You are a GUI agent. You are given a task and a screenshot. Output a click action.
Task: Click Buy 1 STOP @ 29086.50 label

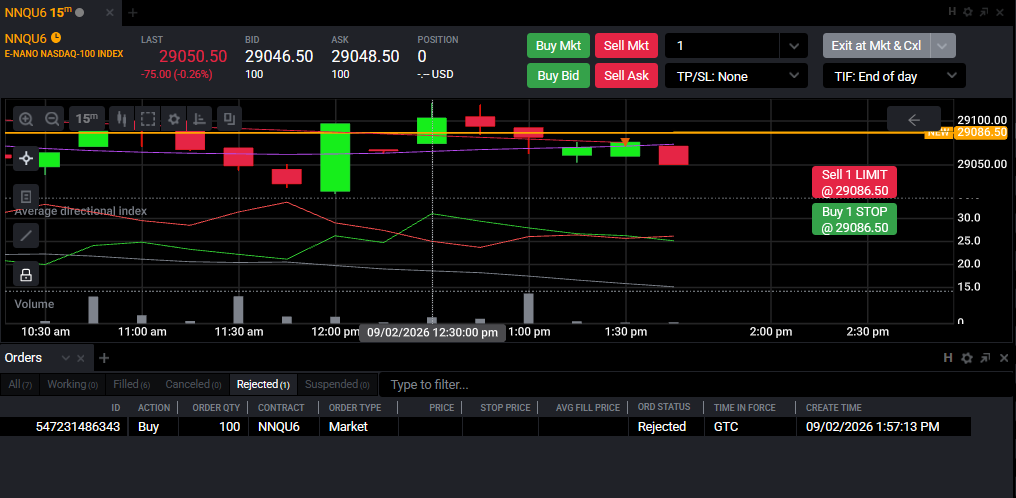click(854, 219)
